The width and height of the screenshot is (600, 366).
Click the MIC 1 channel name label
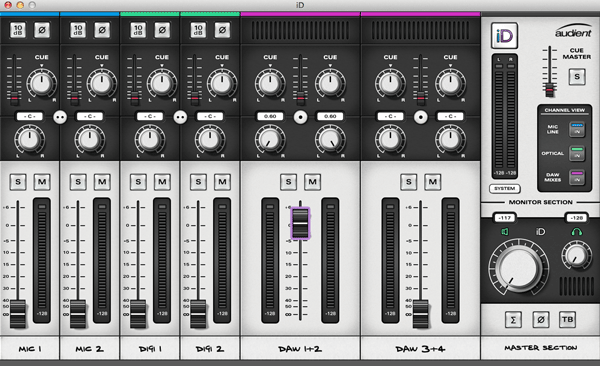tap(30, 349)
